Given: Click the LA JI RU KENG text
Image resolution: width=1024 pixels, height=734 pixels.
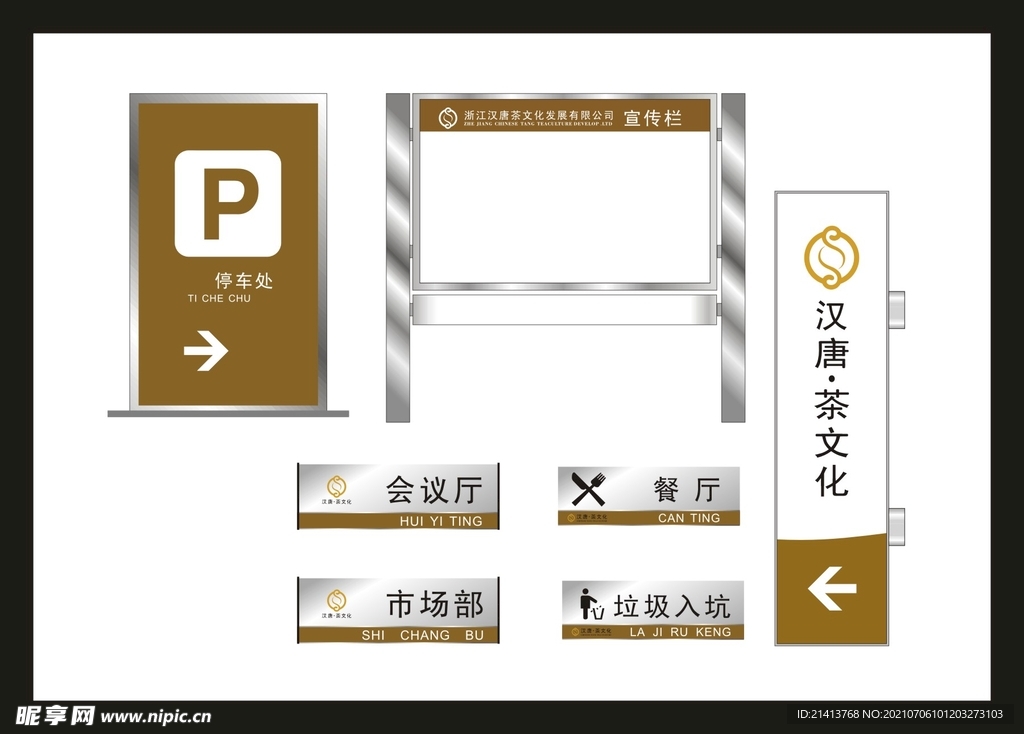Looking at the screenshot, I should (x=680, y=632).
